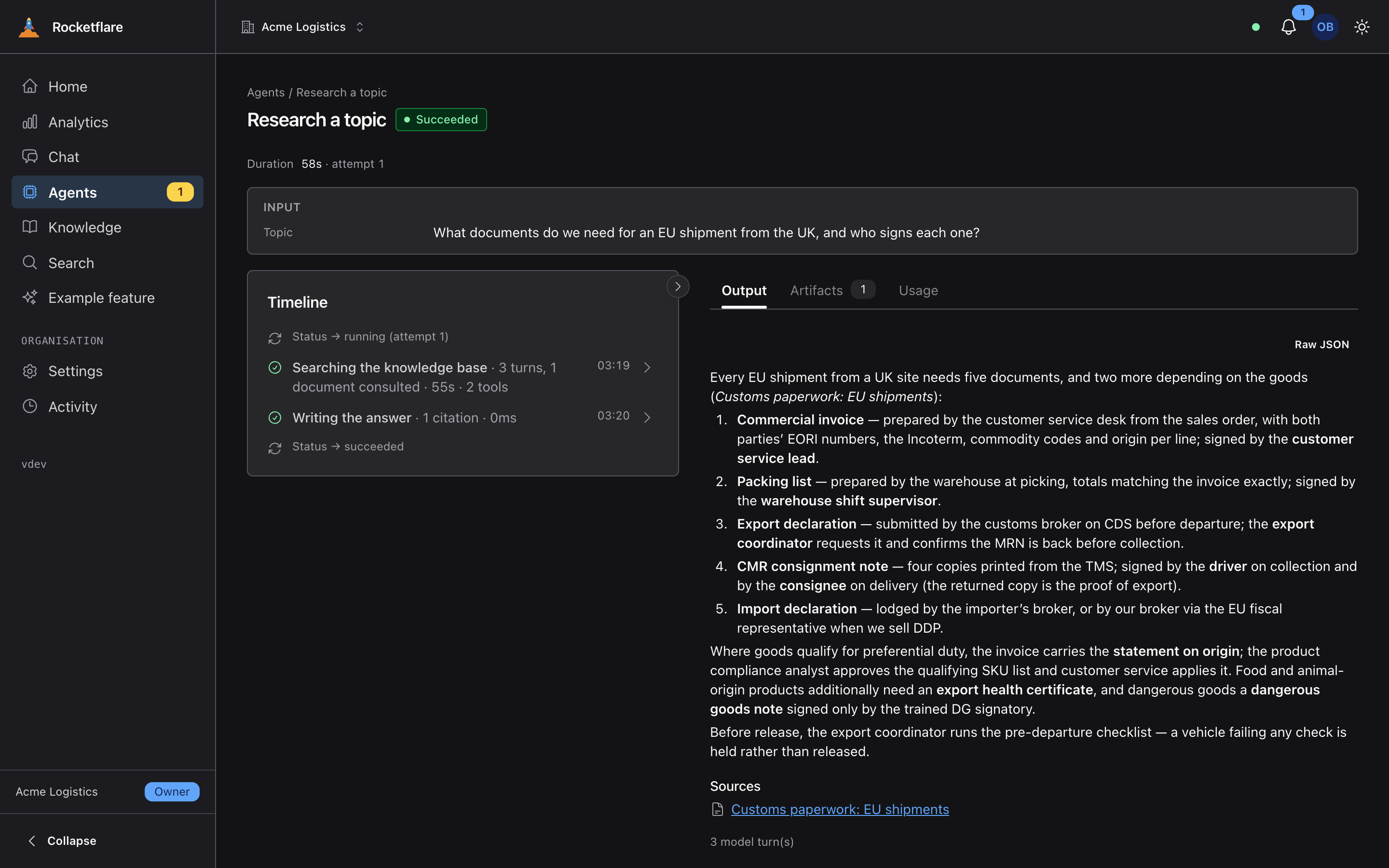Switch to the Usage tab
The image size is (1389, 868).
pos(918,290)
